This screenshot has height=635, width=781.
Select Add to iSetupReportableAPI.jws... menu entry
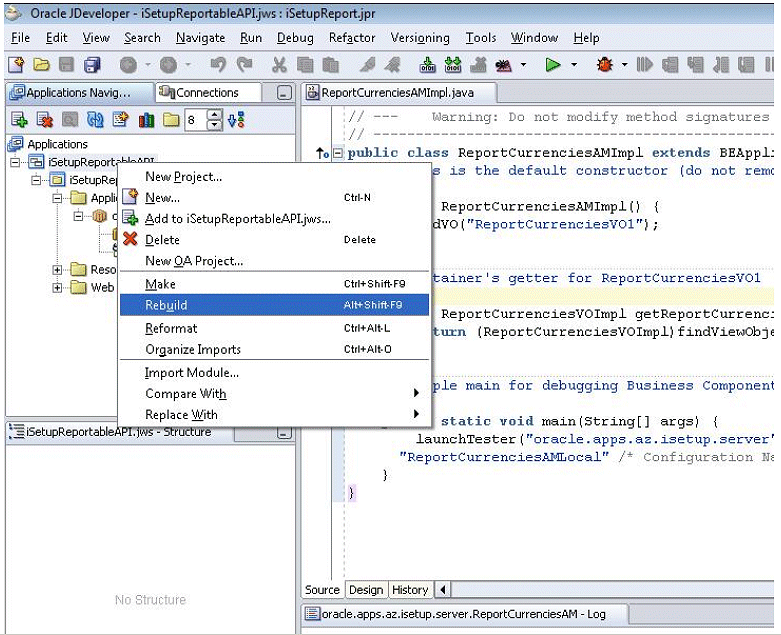point(274,219)
